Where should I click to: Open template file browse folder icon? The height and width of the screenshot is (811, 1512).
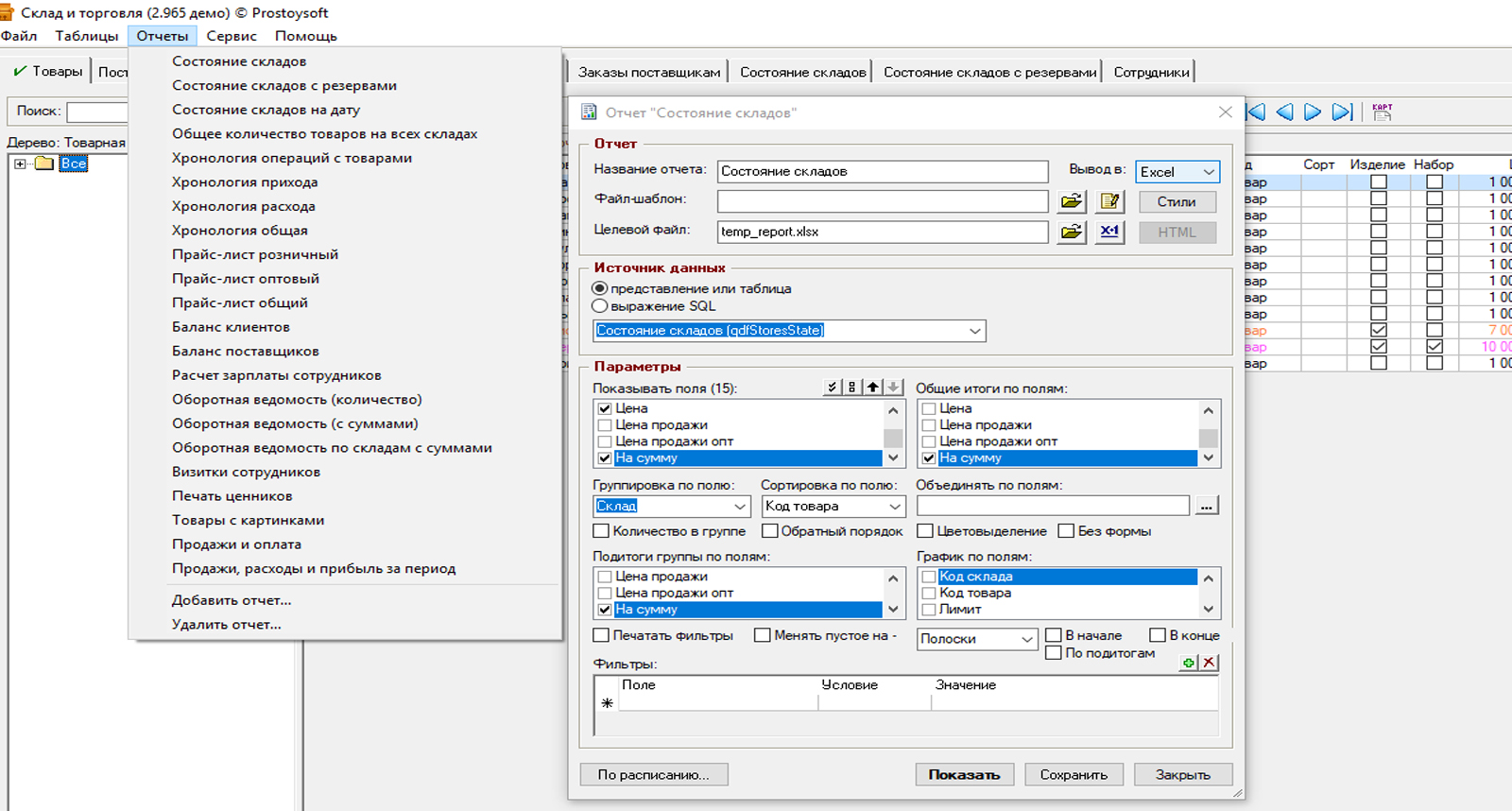1071,201
